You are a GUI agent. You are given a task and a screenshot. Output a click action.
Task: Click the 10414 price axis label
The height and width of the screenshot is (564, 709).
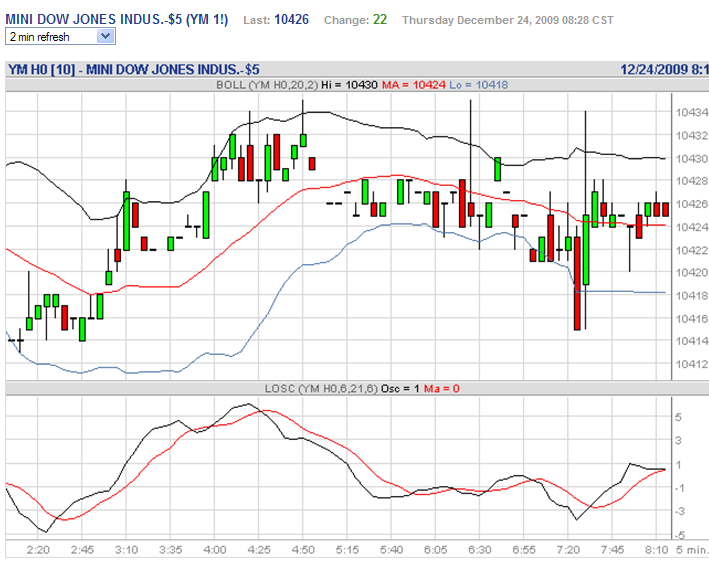point(692,341)
